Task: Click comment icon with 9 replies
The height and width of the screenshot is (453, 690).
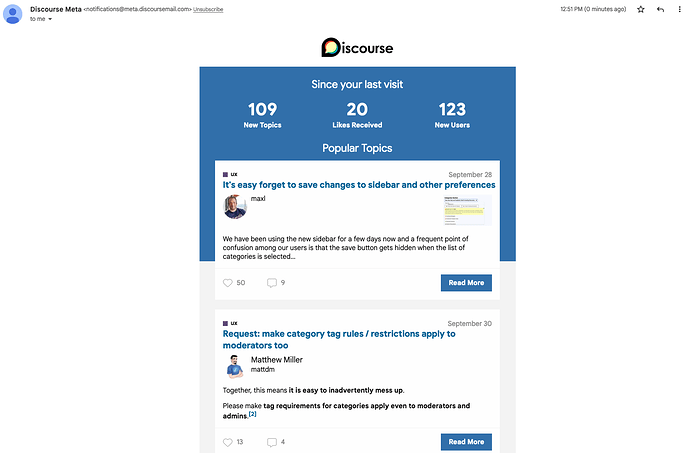Action: point(272,283)
